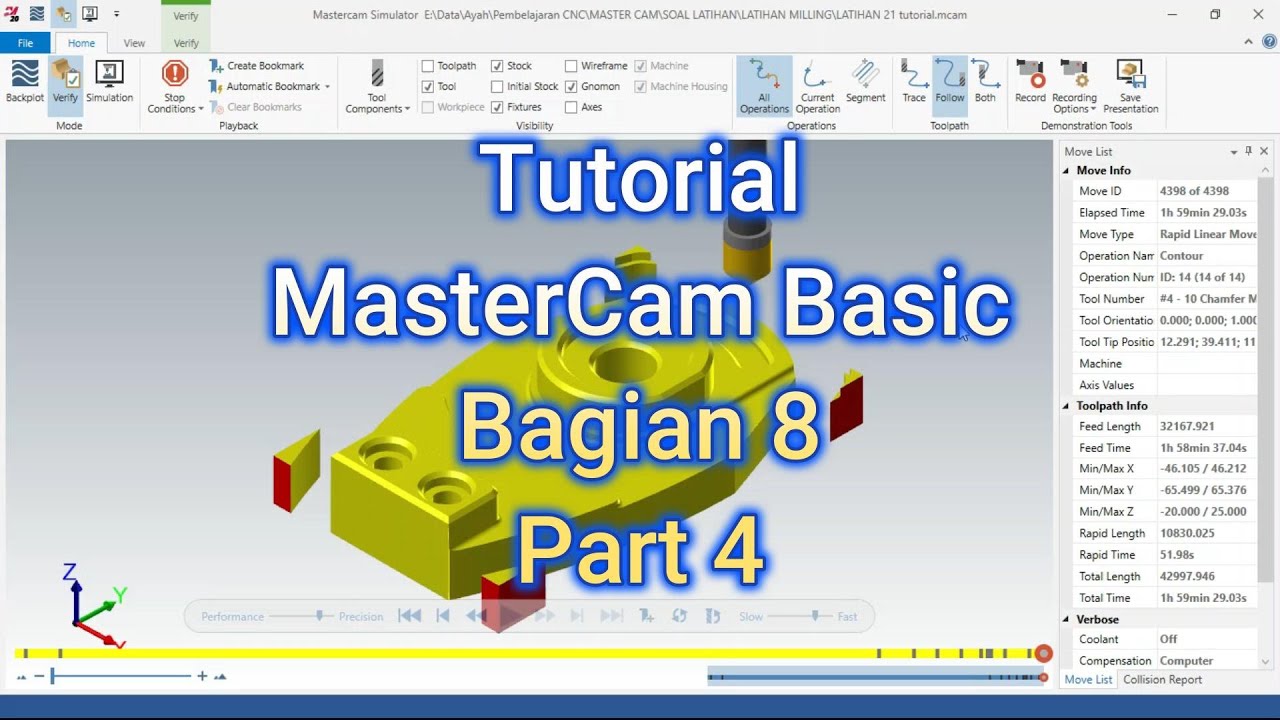This screenshot has width=1280, height=720.
Task: Select Both toolpath mode
Action: 985,81
